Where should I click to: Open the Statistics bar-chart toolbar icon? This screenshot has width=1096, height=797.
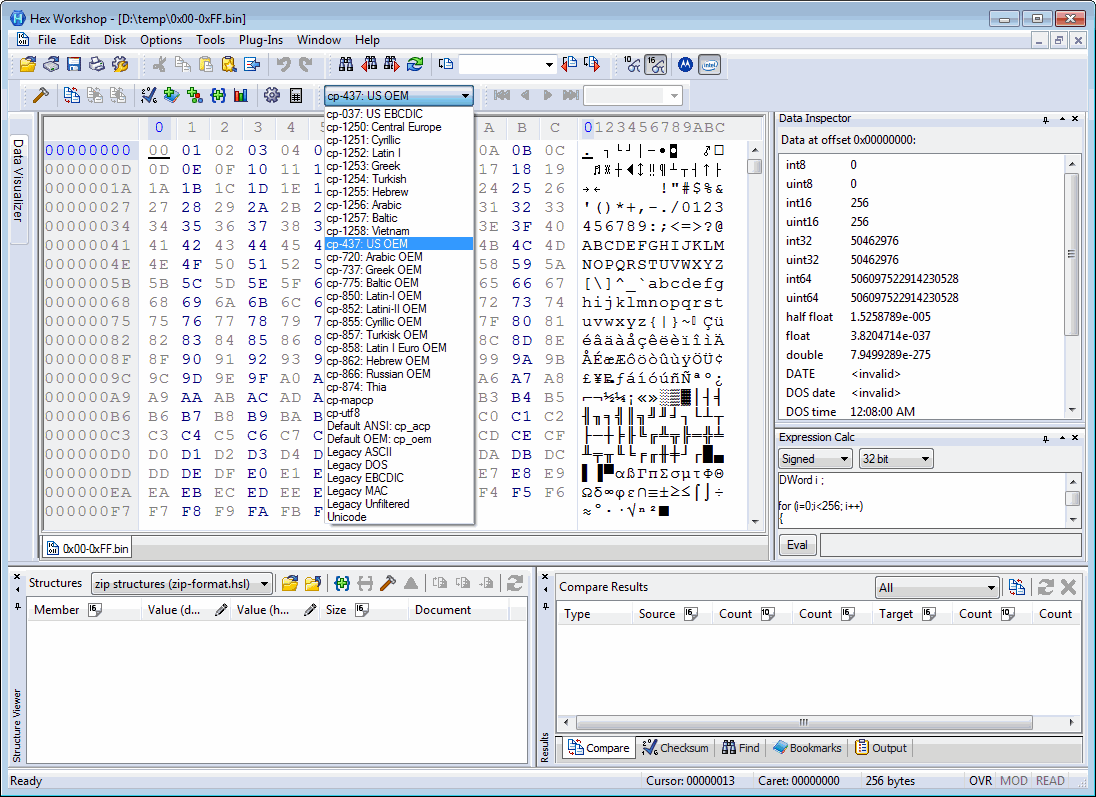241,95
